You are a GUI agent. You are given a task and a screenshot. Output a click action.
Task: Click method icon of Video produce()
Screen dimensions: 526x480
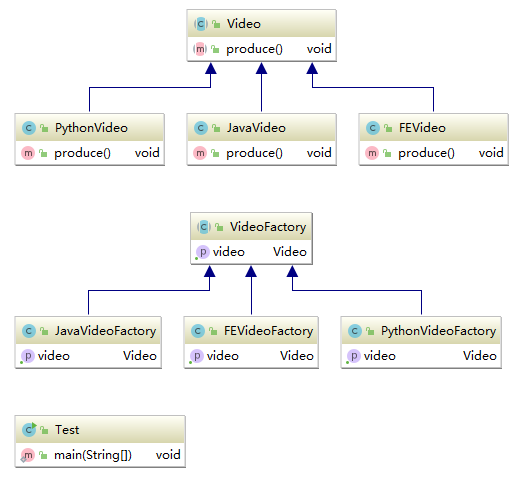click(200, 49)
